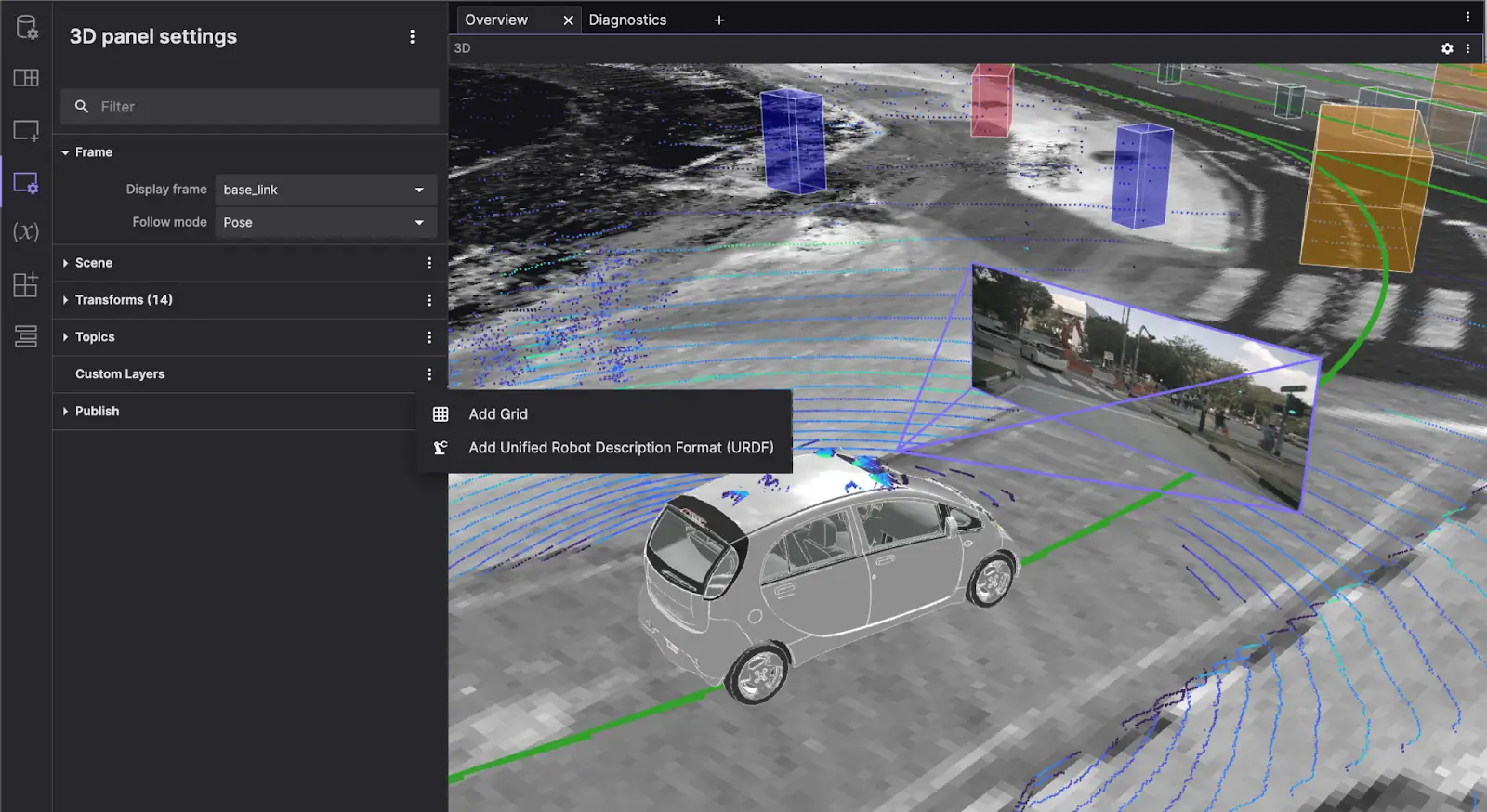Expand the Publish section
This screenshot has width=1487, height=812.
click(x=65, y=412)
